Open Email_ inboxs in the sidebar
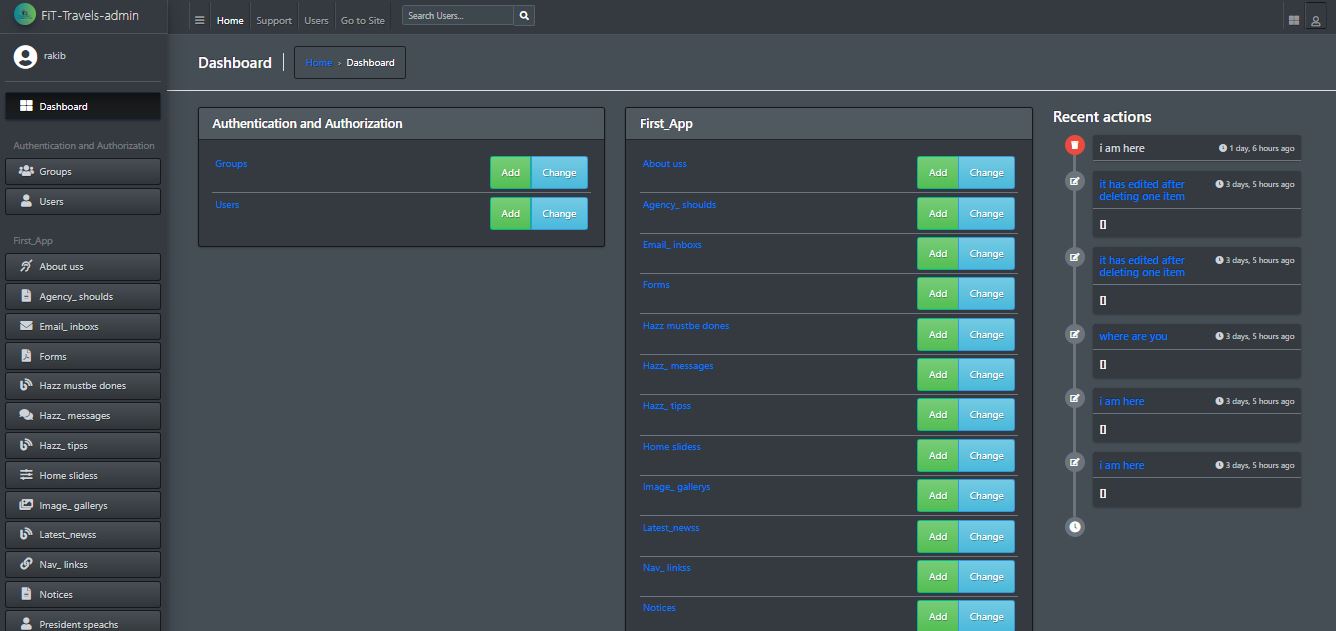The width and height of the screenshot is (1336, 631). click(83, 326)
